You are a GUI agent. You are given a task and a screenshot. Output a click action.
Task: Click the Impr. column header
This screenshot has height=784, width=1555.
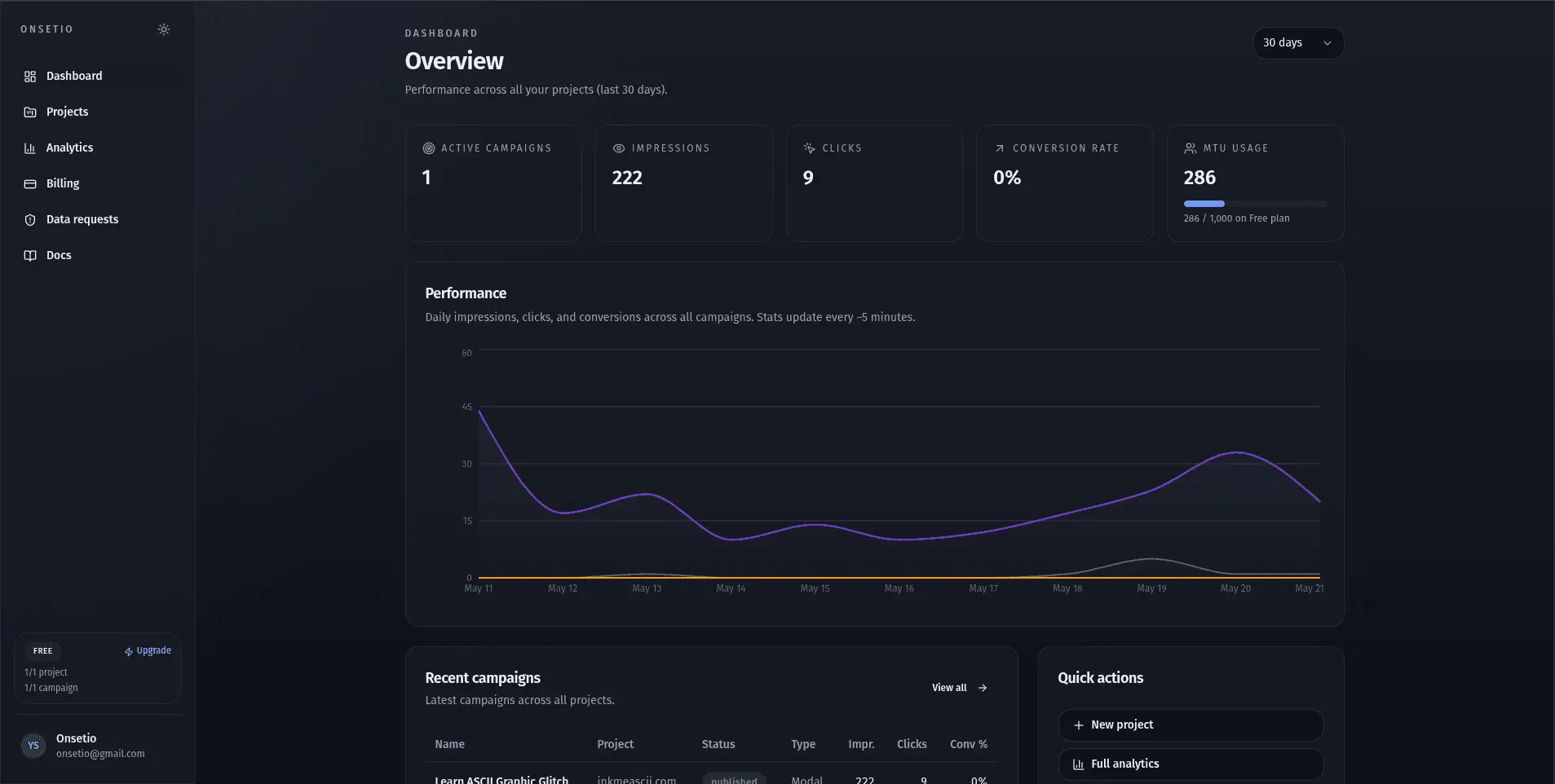click(x=861, y=744)
